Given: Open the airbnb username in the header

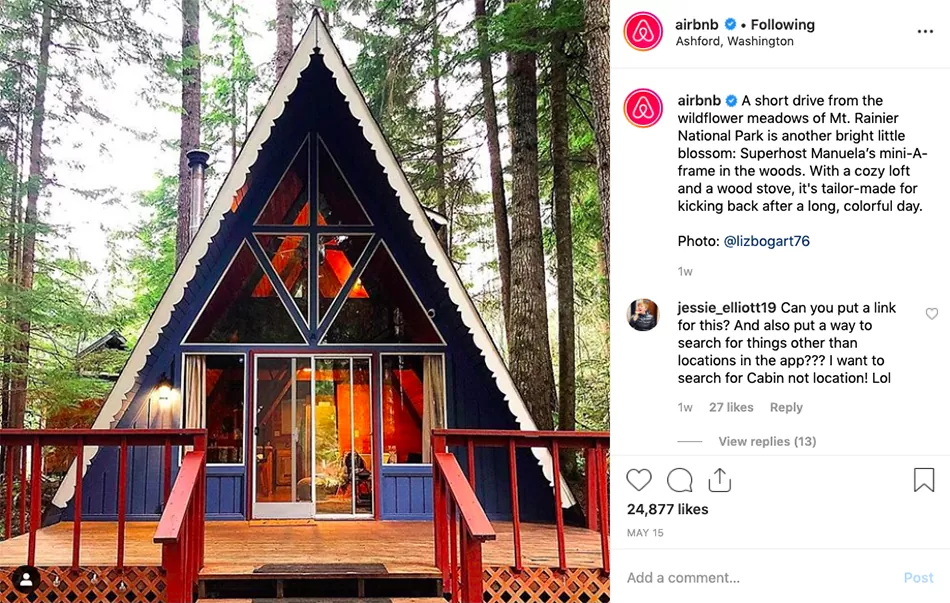Looking at the screenshot, I should (697, 25).
